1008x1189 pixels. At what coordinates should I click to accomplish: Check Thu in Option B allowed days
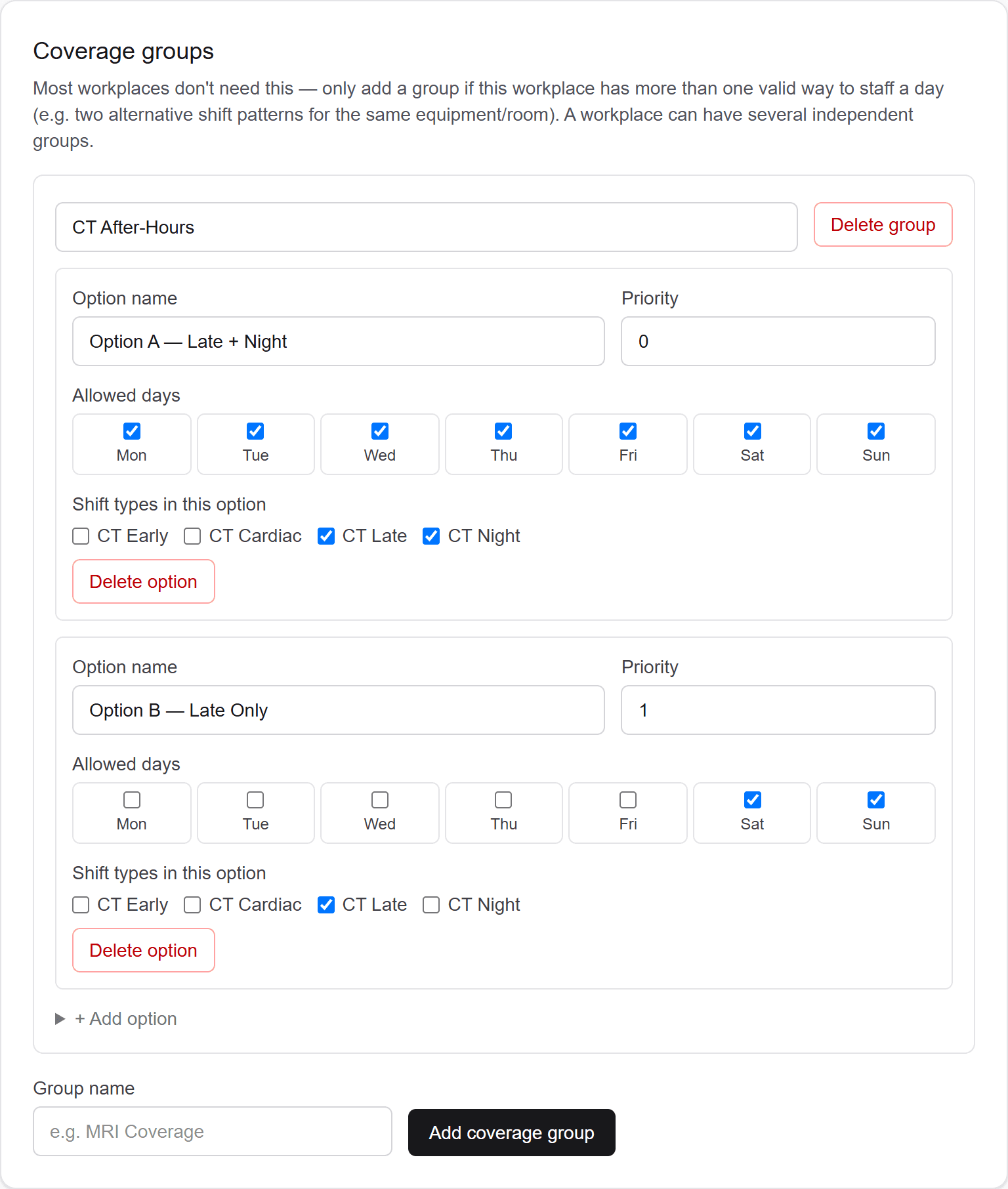click(503, 800)
